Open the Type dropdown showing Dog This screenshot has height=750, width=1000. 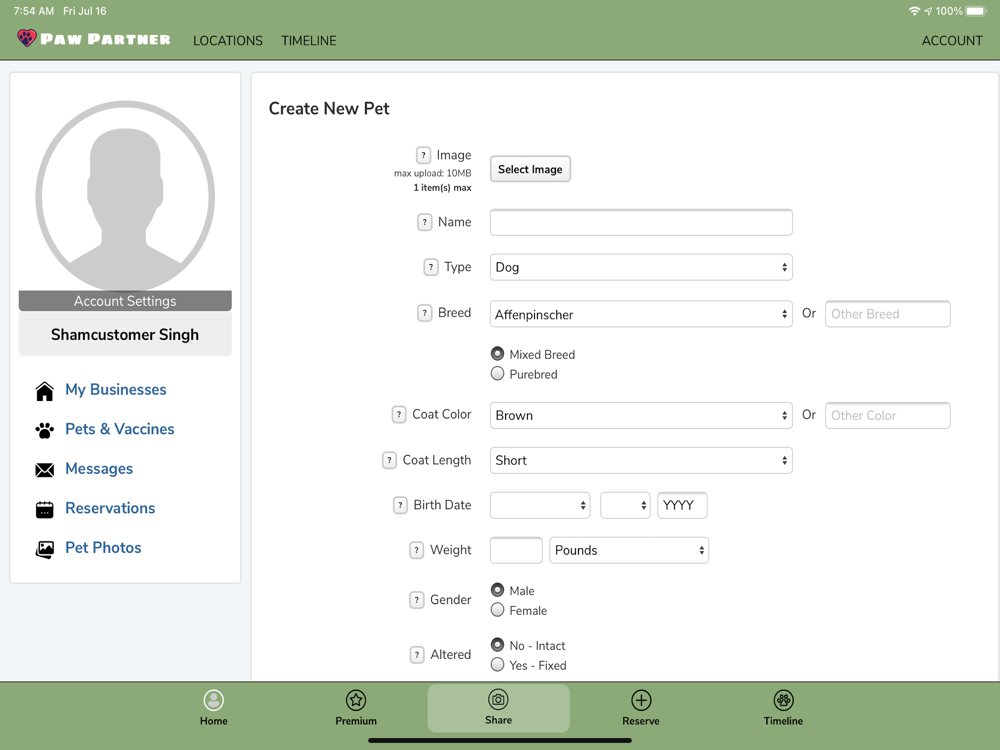(x=641, y=267)
